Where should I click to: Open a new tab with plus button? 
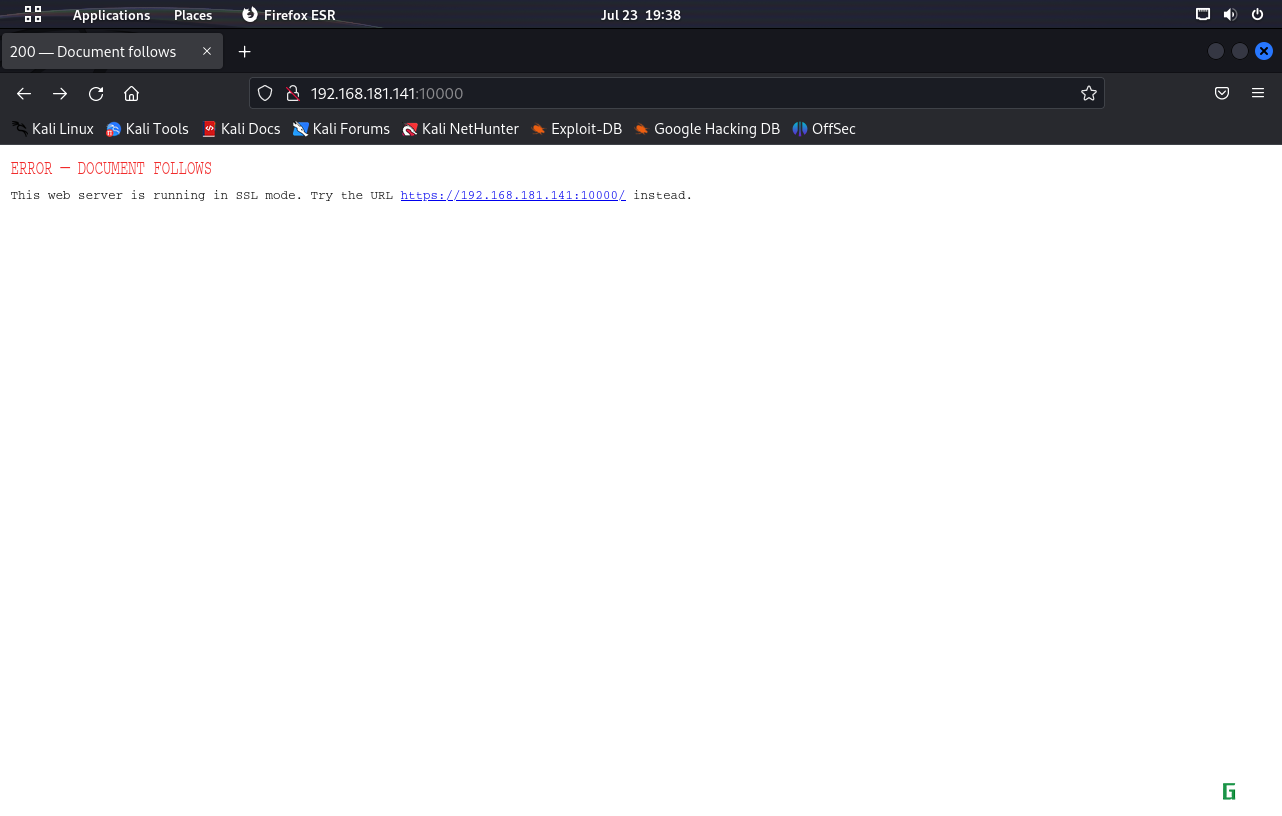(x=244, y=51)
